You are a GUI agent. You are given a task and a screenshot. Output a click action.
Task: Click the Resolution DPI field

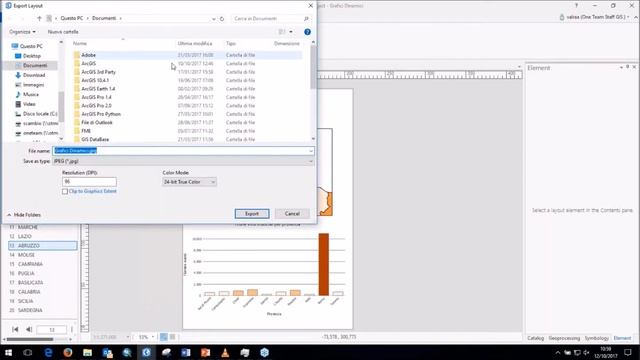pyautogui.click(x=89, y=182)
